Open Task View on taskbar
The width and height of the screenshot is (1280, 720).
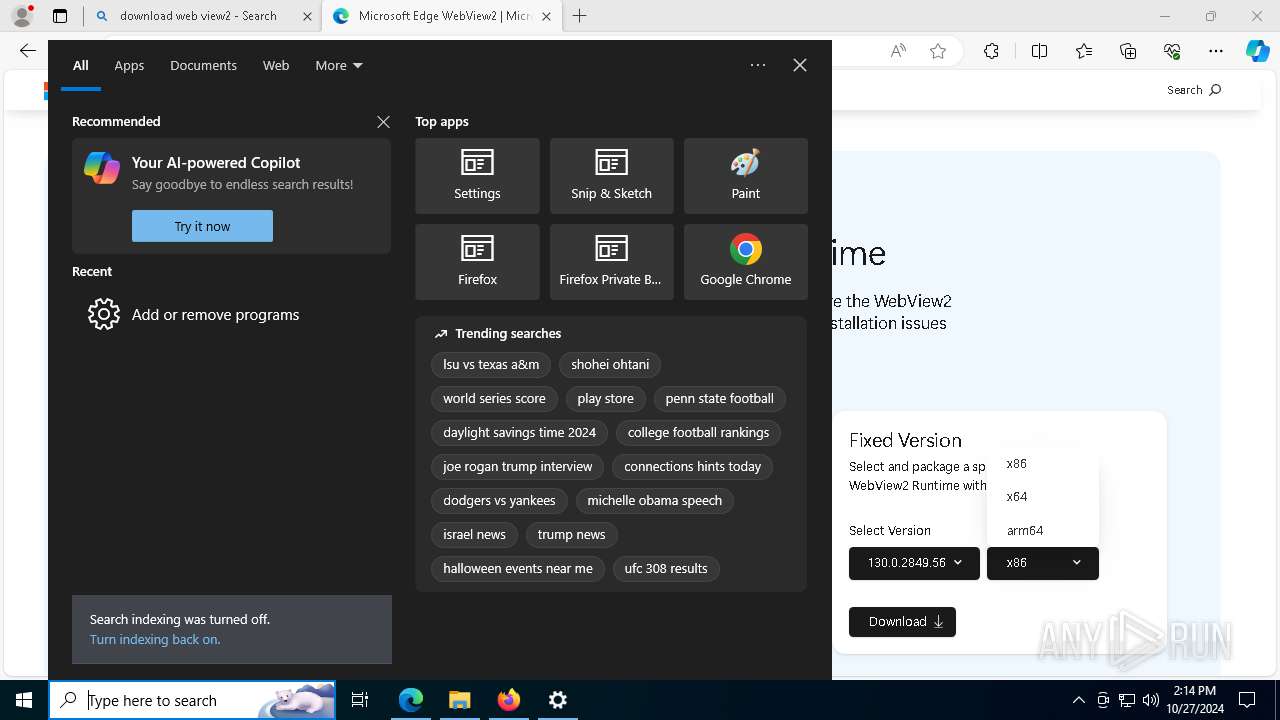pyautogui.click(x=360, y=700)
